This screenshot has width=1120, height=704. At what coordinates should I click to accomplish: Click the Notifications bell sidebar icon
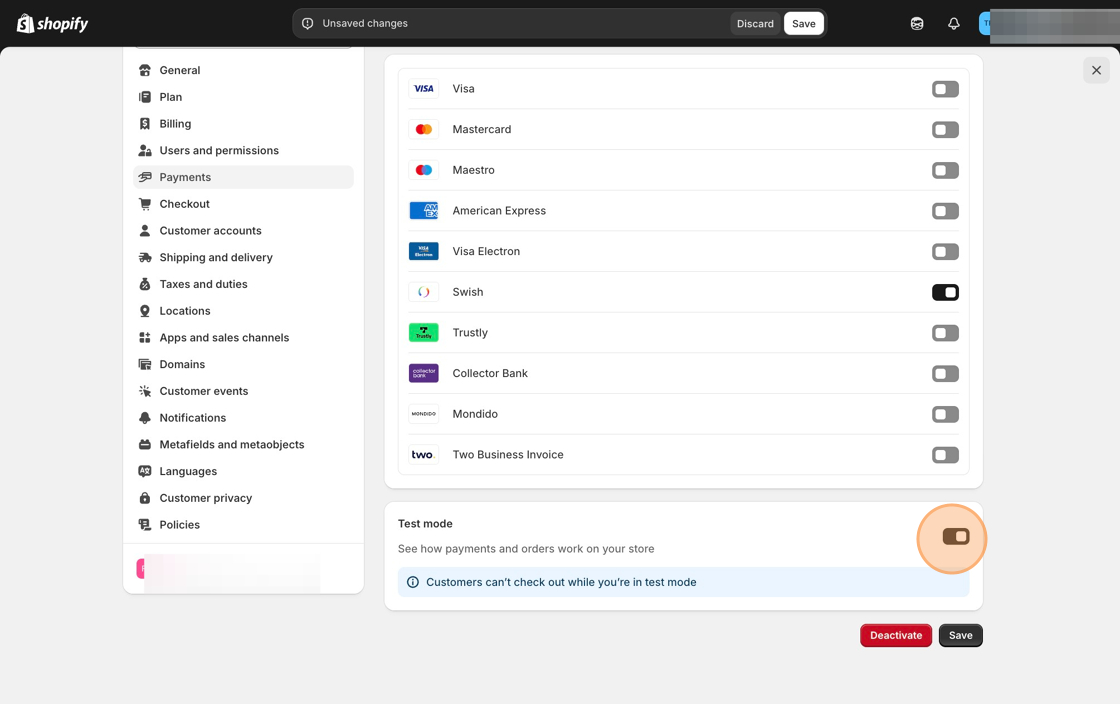tap(145, 418)
